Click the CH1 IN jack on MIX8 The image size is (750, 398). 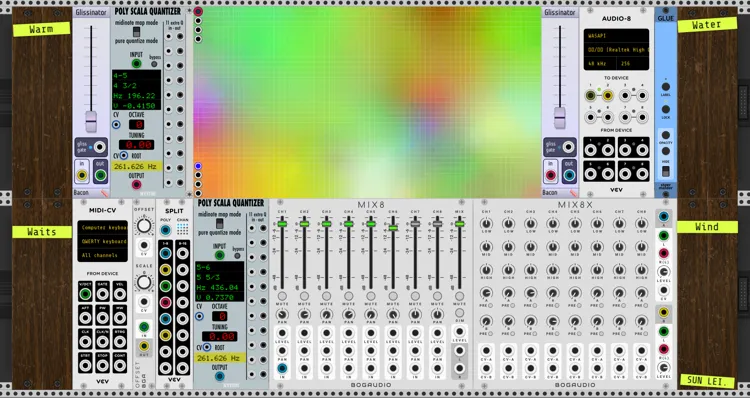(x=282, y=368)
